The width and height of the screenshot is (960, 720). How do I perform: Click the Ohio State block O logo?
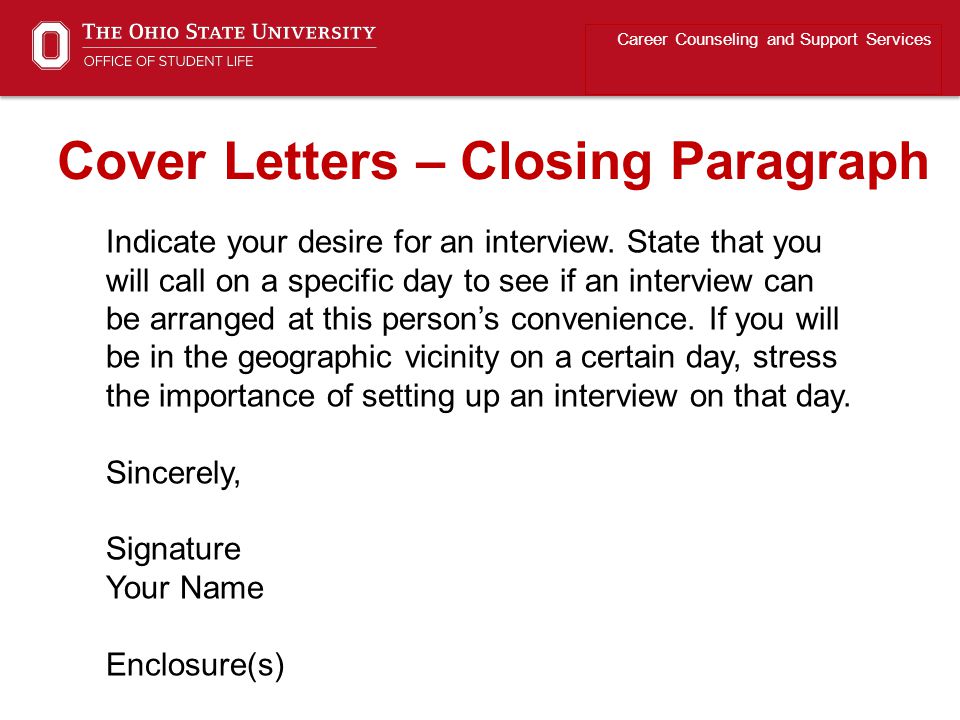click(x=51, y=45)
